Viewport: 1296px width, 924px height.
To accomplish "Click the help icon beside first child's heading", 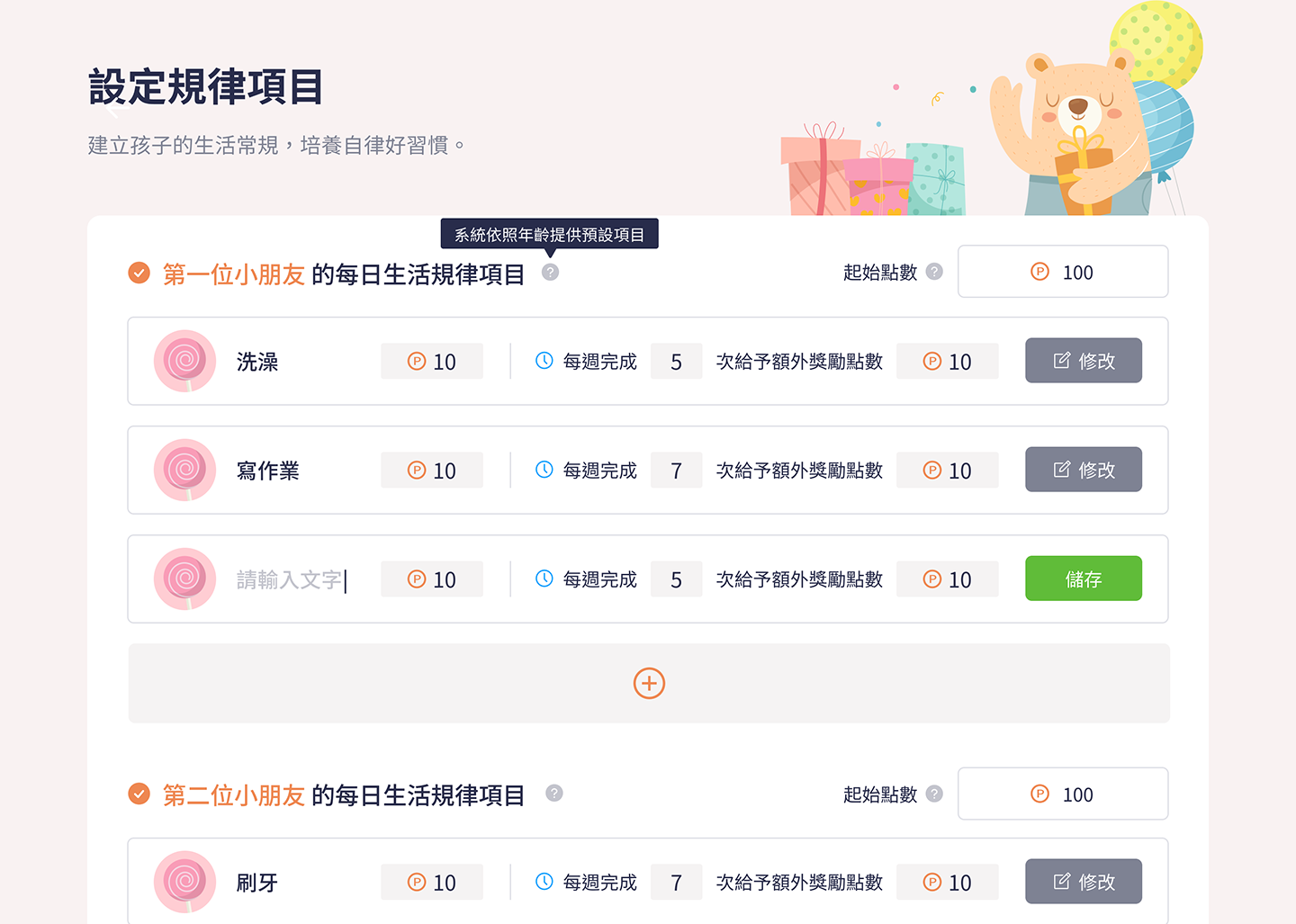I will click(550, 272).
